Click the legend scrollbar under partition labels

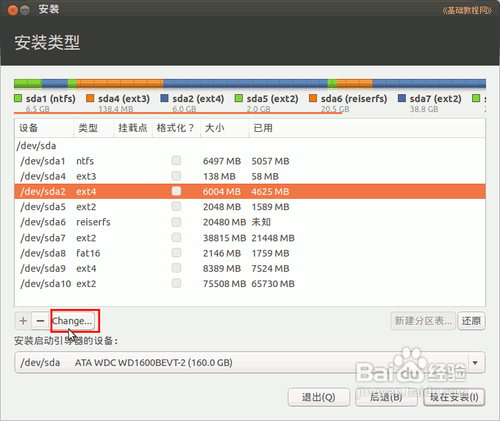178,113
